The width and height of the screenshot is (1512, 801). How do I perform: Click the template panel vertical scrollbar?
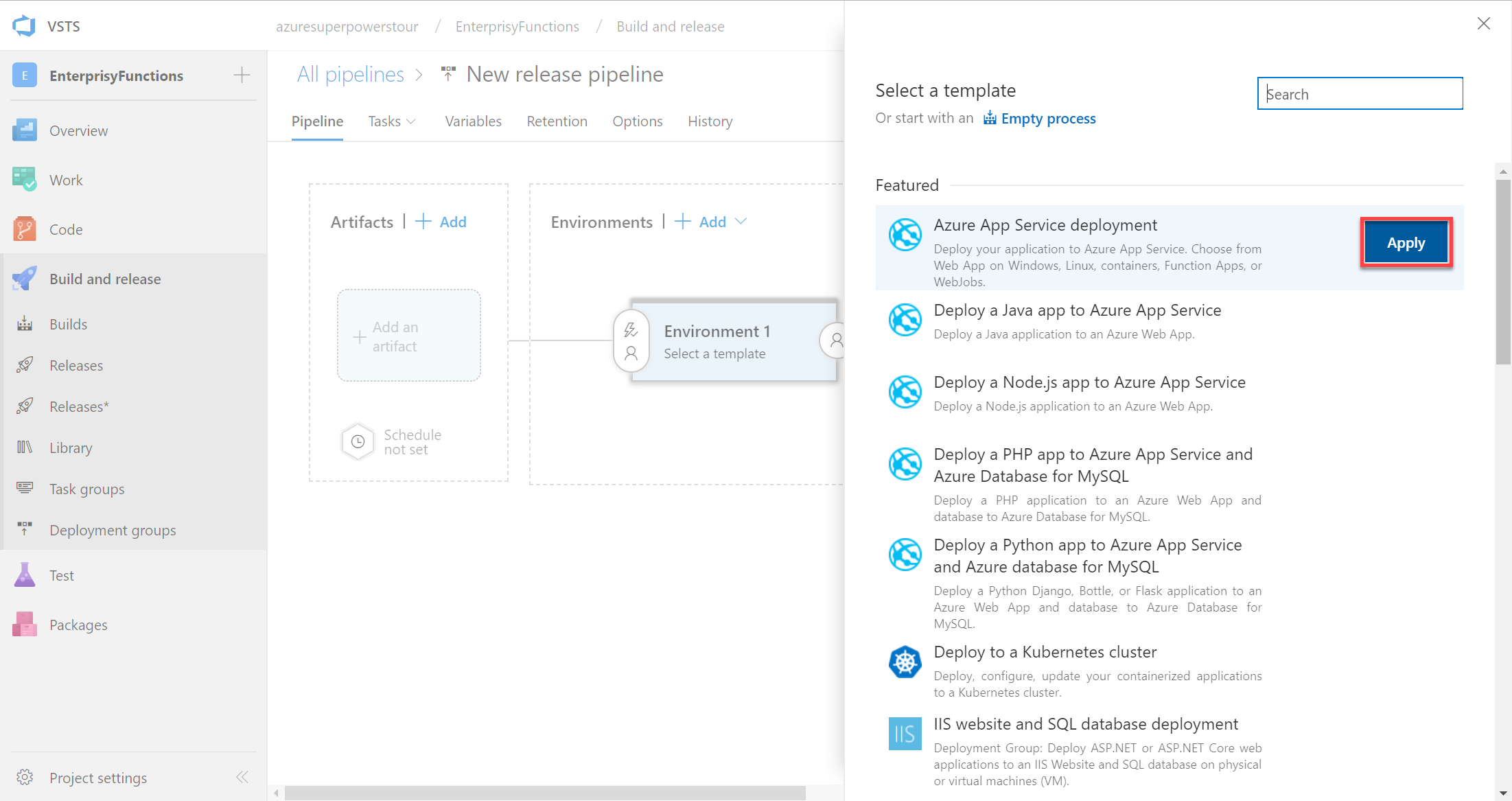(x=1503, y=272)
